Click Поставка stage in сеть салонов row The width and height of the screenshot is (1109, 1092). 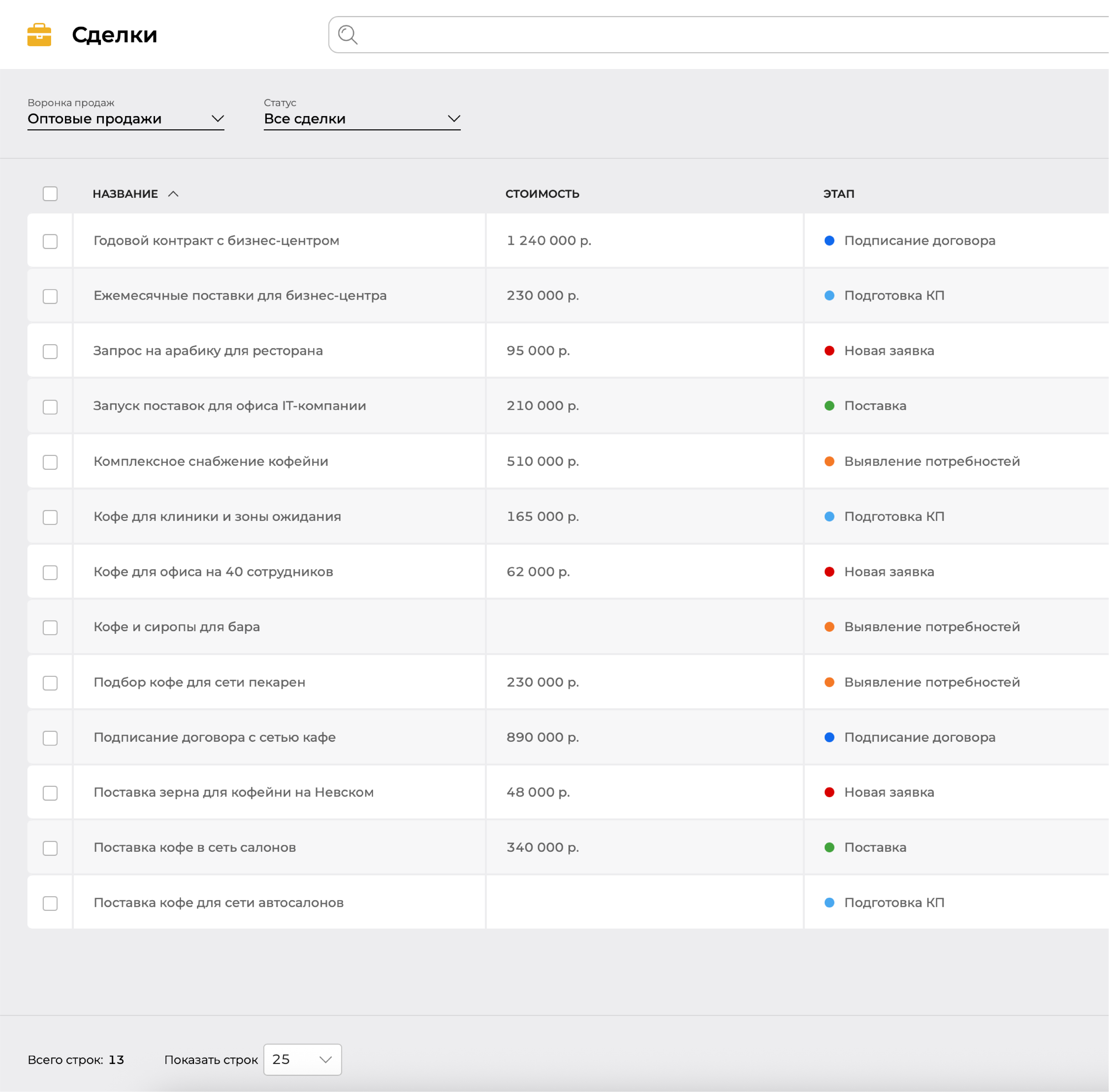pos(875,847)
